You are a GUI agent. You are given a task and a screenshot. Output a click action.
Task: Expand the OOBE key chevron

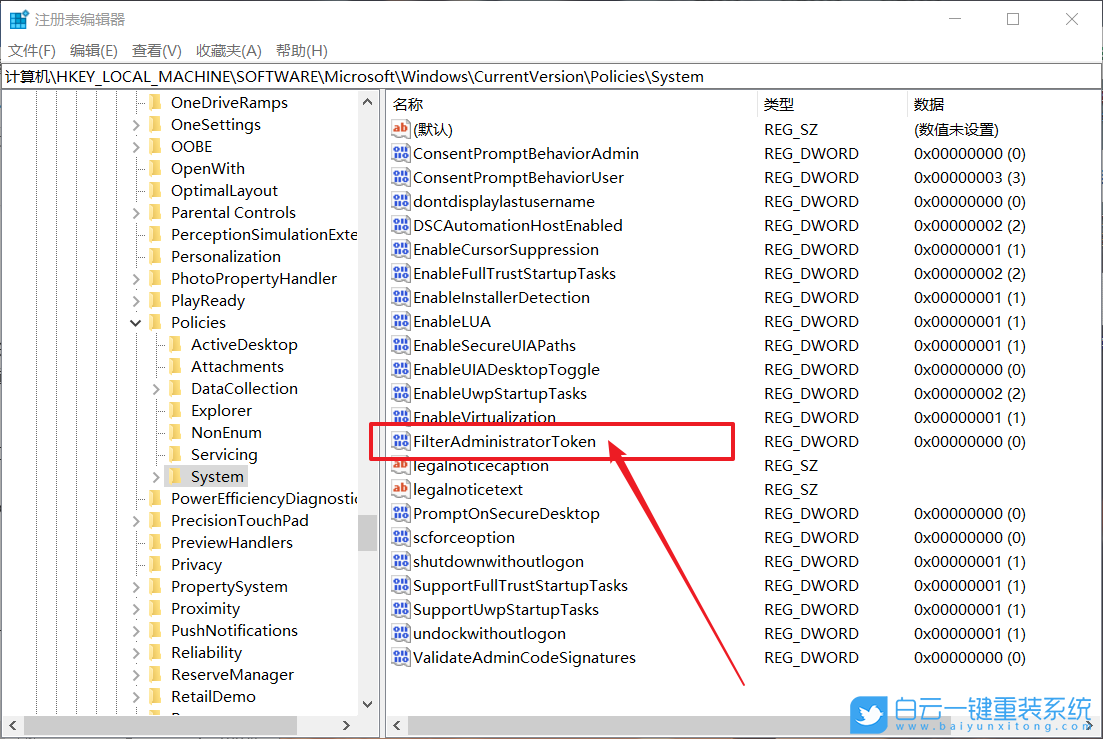(x=136, y=147)
